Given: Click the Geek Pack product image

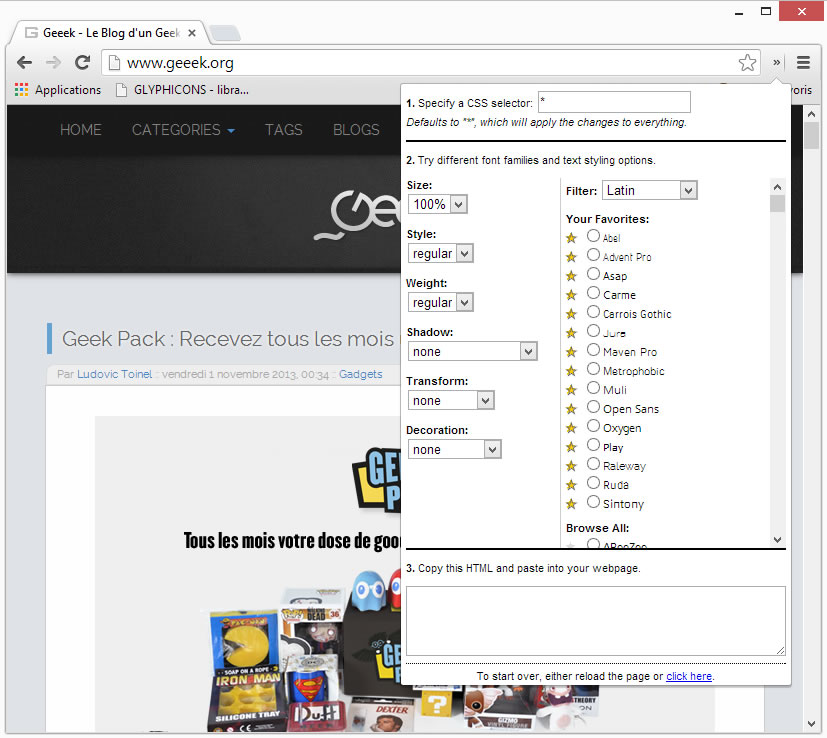Looking at the screenshot, I should 248,573.
